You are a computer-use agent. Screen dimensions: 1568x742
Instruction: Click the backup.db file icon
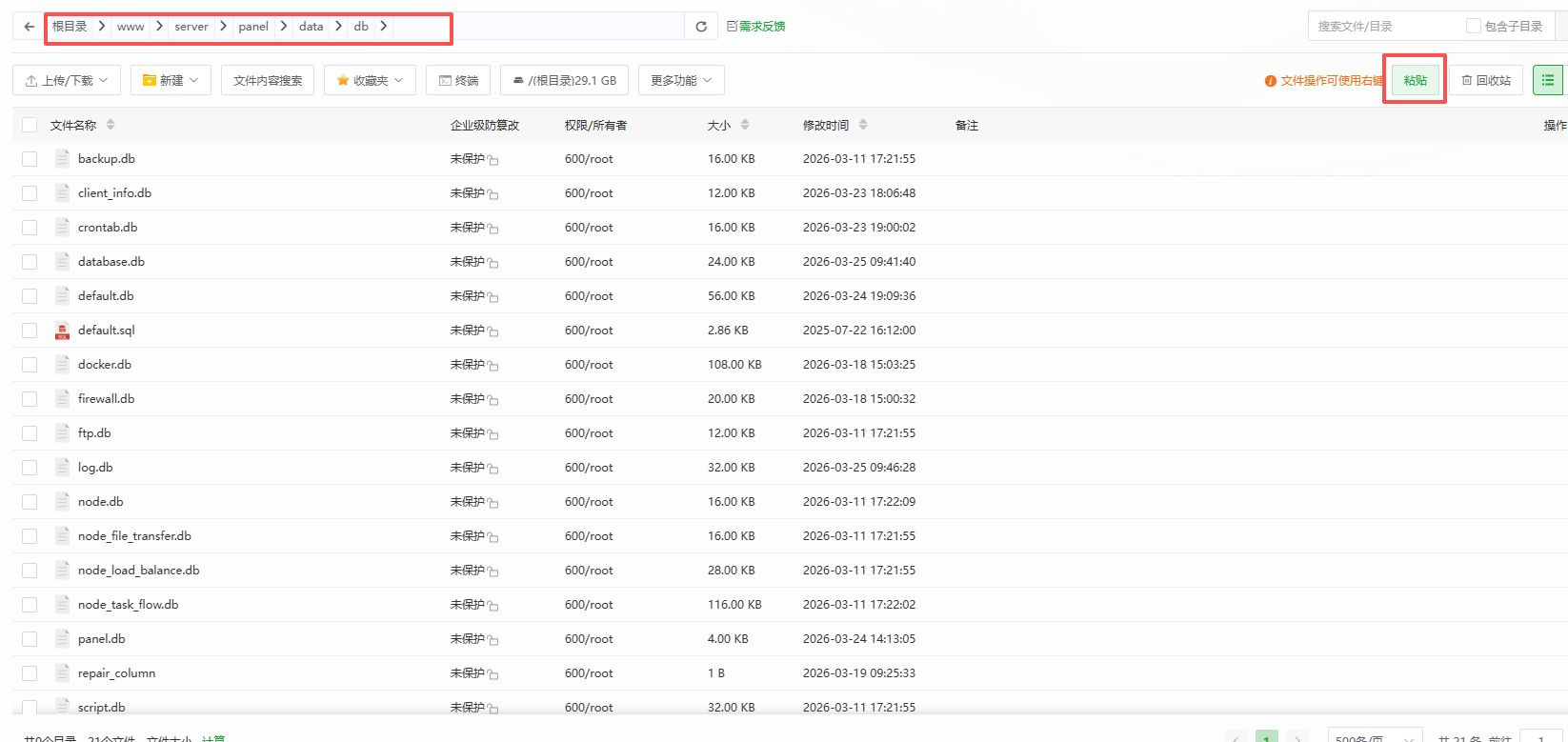62,159
